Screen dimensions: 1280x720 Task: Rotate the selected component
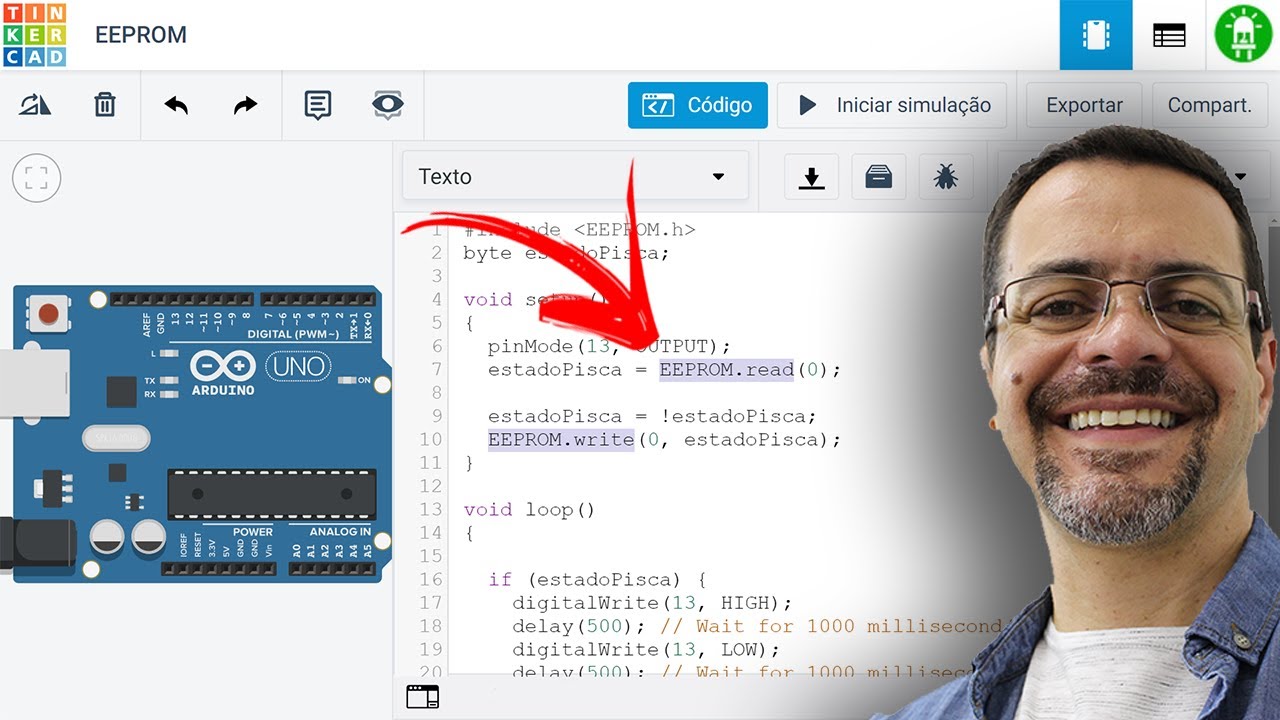click(x=35, y=105)
